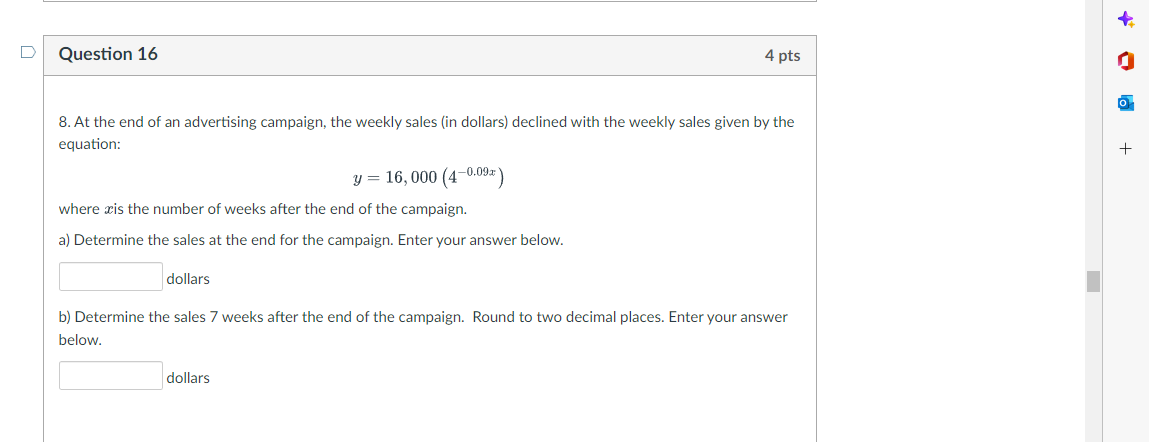
Task: Click the dollars label beside part a) box
Action: pyautogui.click(x=188, y=278)
